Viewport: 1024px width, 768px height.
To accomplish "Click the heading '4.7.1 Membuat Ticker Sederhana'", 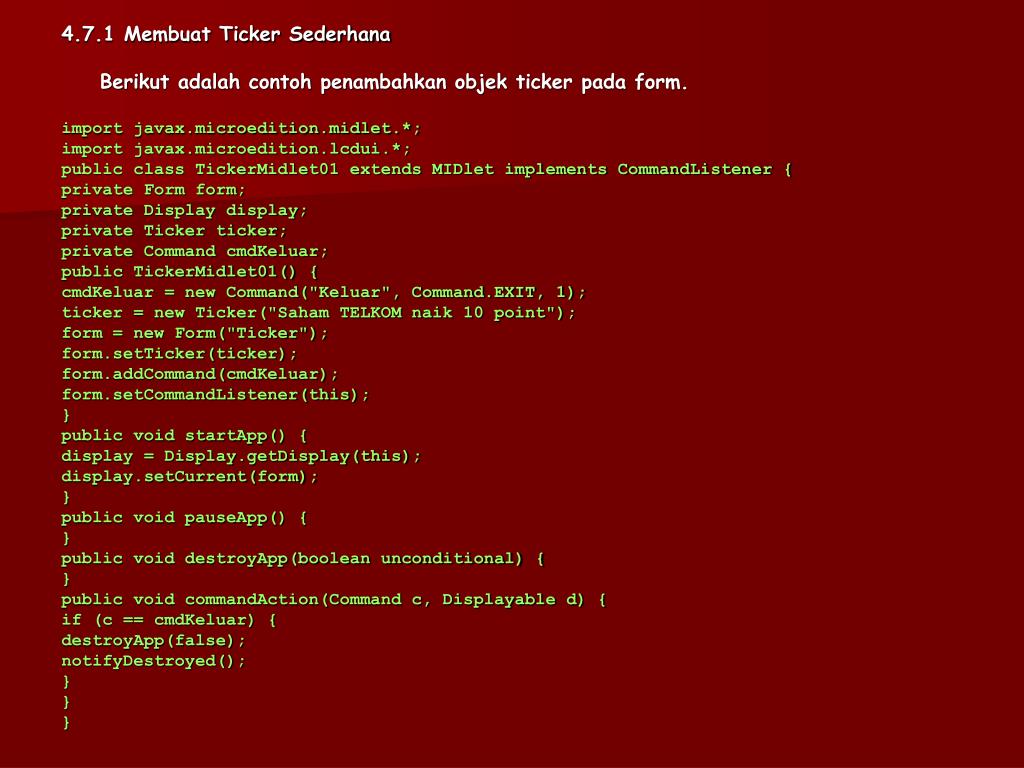I will 226,34.
